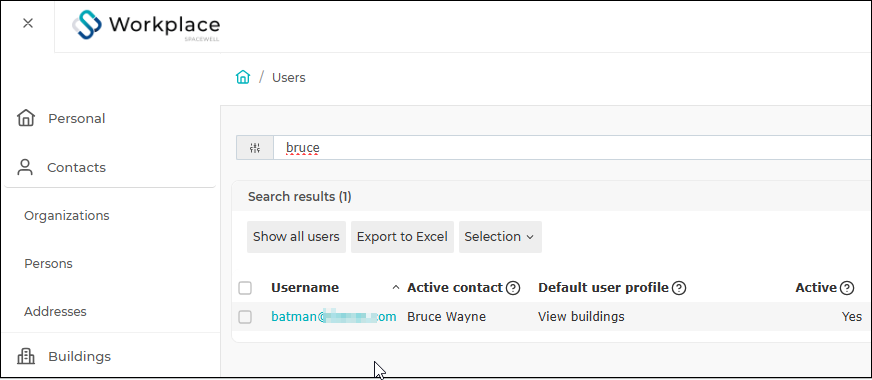
Task: Open the Selection dropdown
Action: pyautogui.click(x=500, y=237)
